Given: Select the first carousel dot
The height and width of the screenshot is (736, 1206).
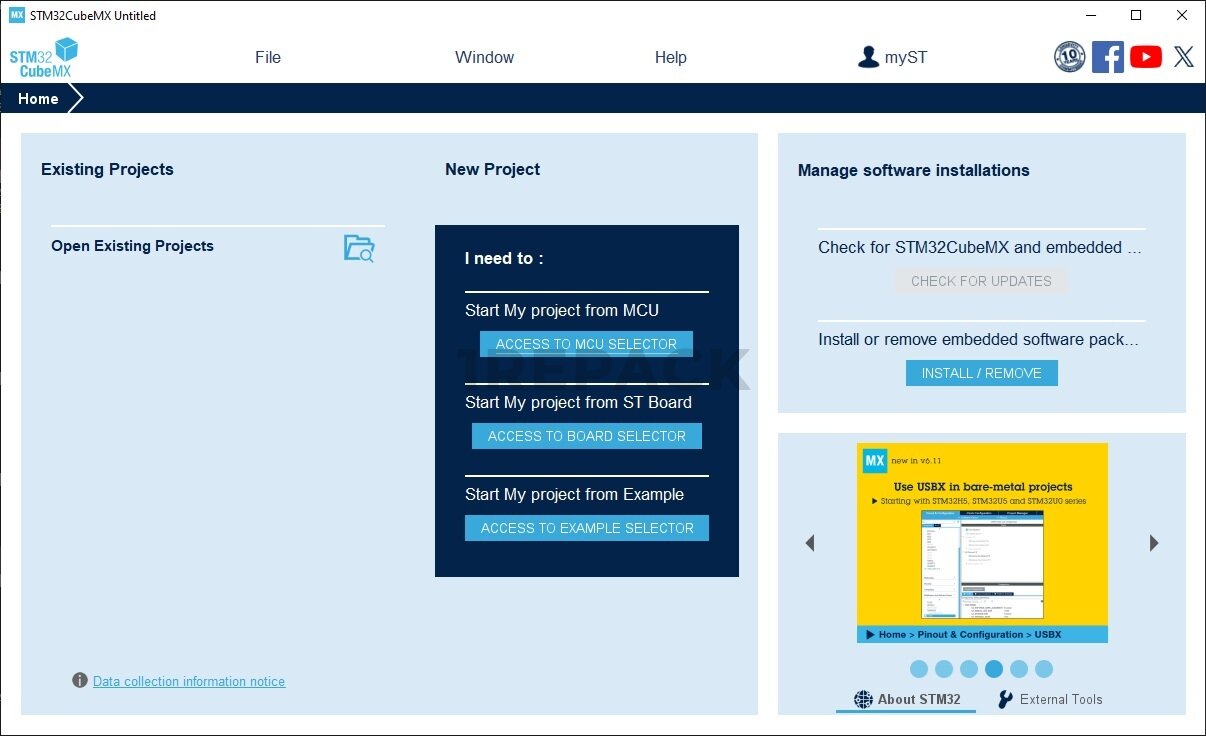Looking at the screenshot, I should click(919, 669).
